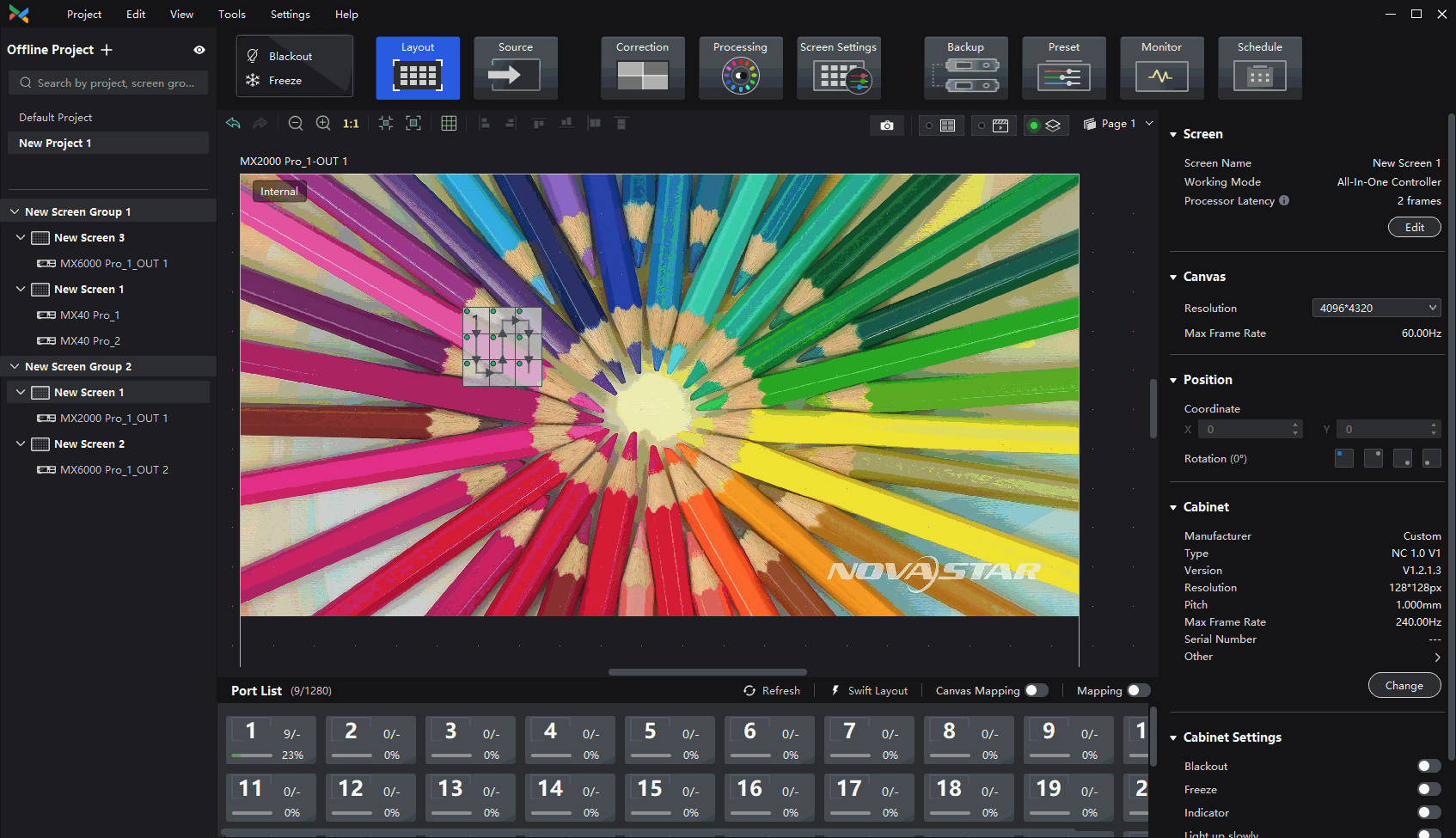This screenshot has height=838, width=1456.
Task: Click the Freeze button in top toolbar
Action: 275,80
